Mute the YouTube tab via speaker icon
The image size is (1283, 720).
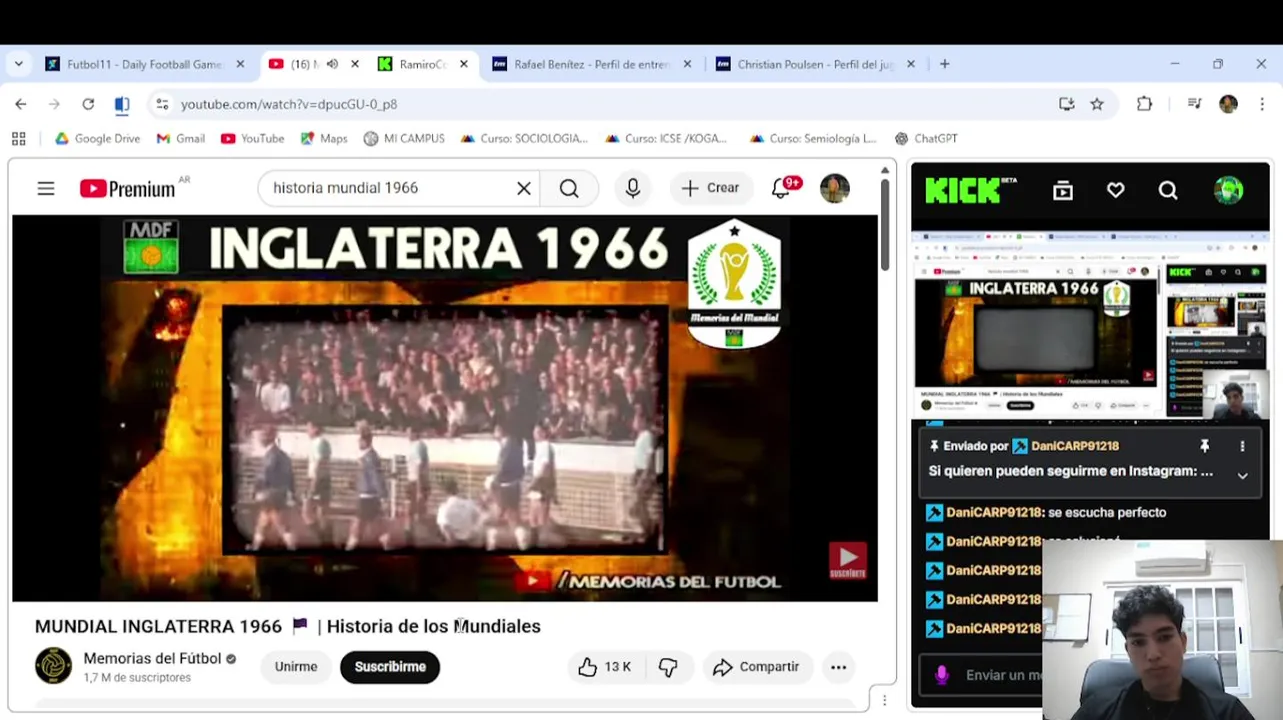point(332,64)
